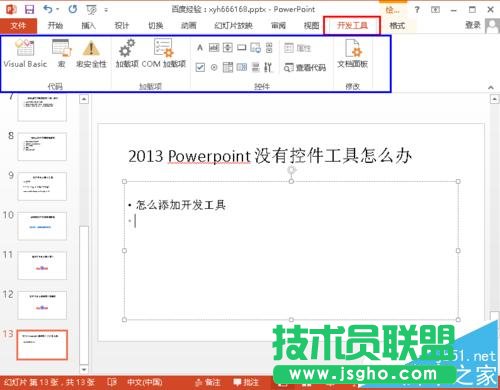Select slide 11 thumbnail
Viewport: 500px width, 390px height.
point(42,265)
